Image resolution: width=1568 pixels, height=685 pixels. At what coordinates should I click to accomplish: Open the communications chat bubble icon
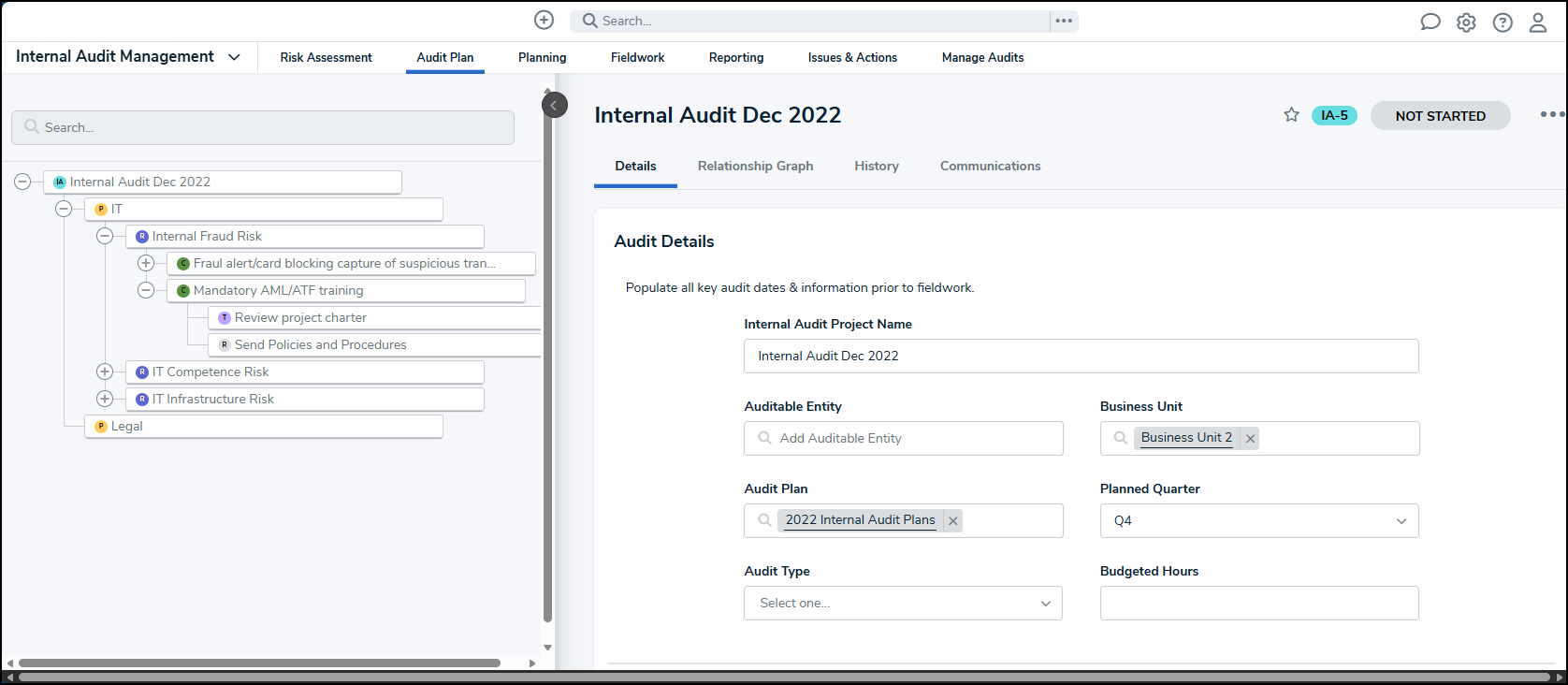click(1430, 22)
